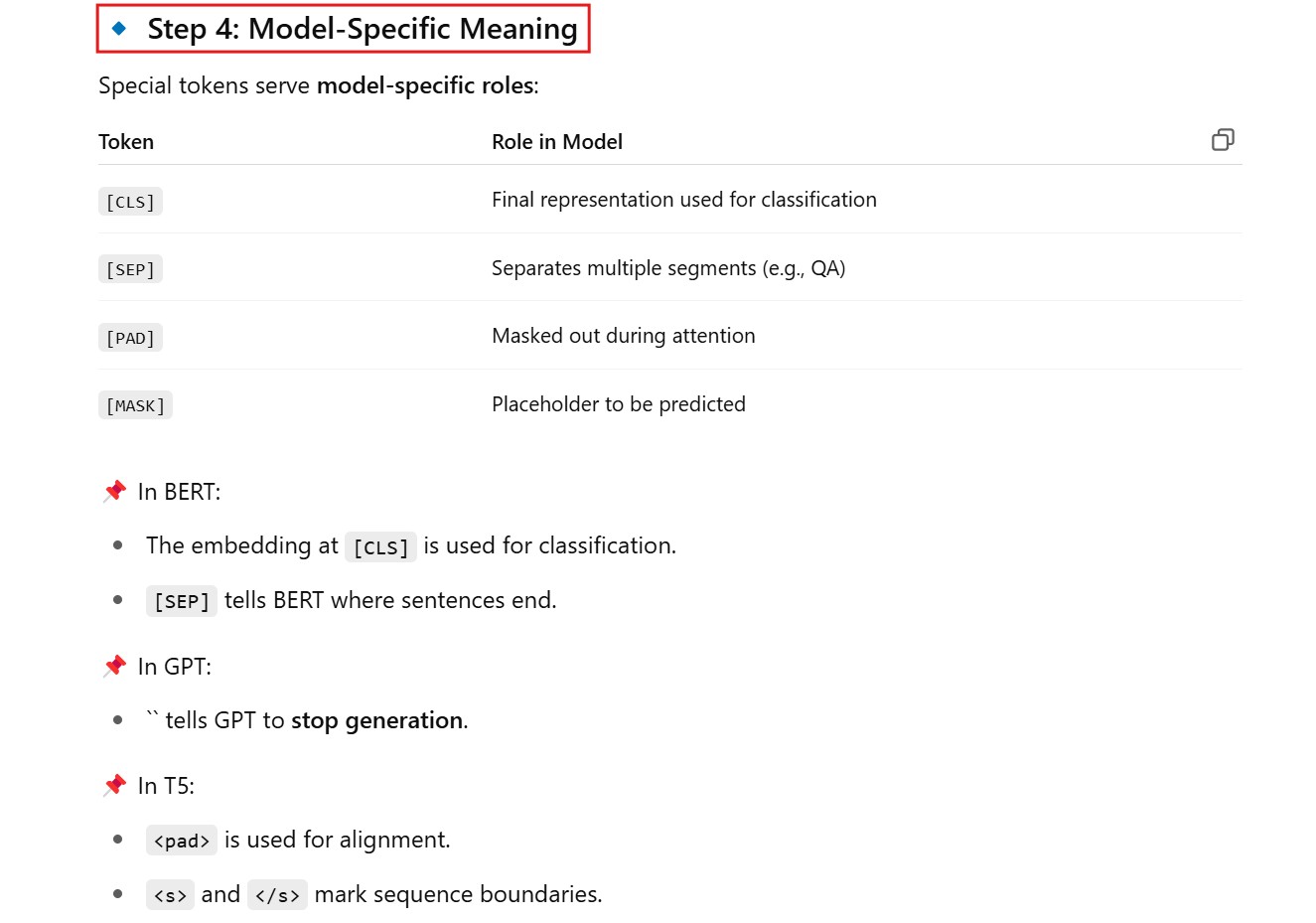This screenshot has height=923, width=1316.
Task: Click the <pad> code tag under T5
Action: (181, 842)
